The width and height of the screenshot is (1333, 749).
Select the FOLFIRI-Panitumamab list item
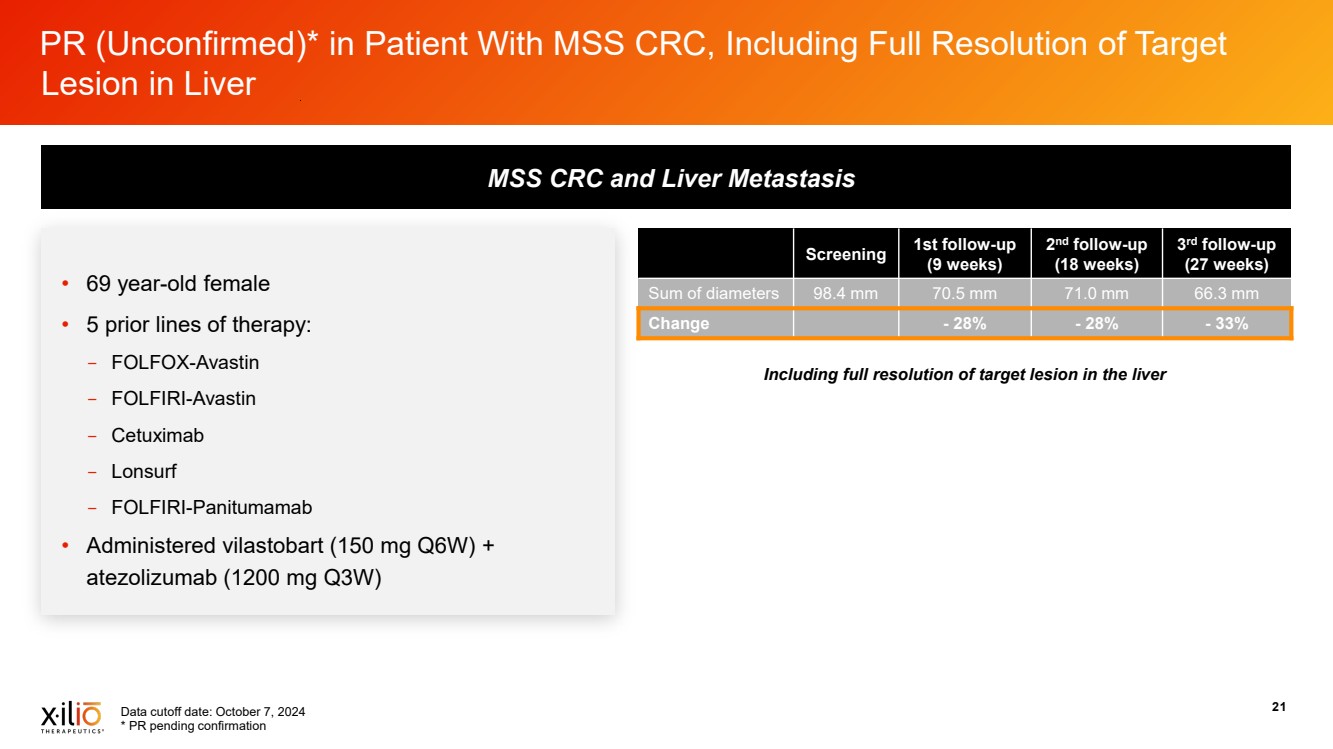click(211, 507)
